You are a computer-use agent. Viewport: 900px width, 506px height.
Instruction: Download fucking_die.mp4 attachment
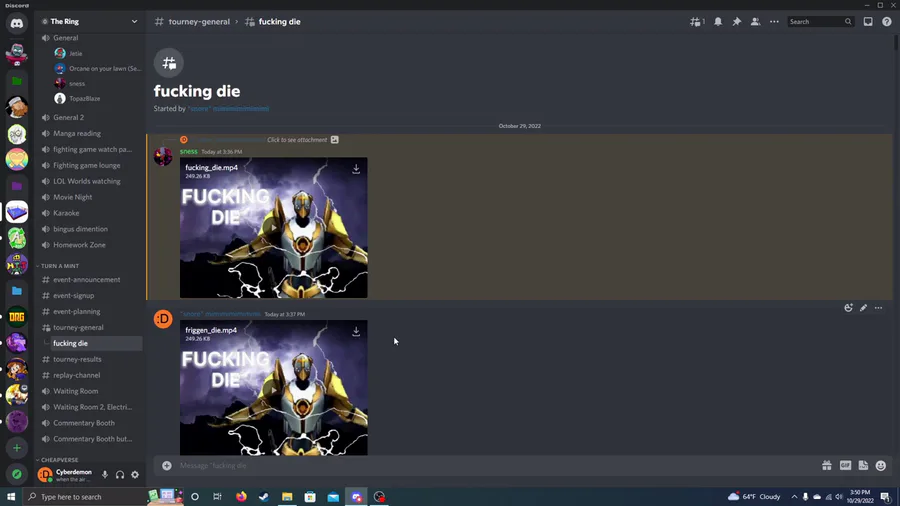point(356,169)
